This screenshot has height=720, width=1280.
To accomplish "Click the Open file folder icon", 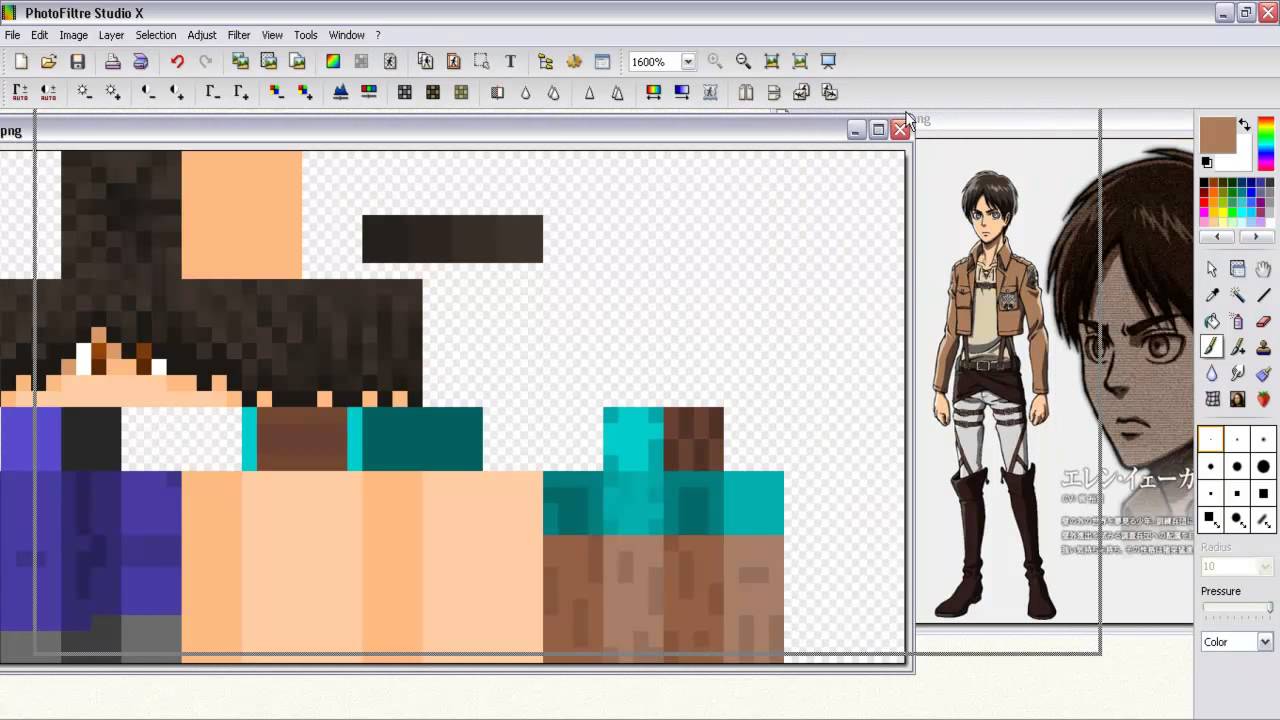I will click(49, 62).
